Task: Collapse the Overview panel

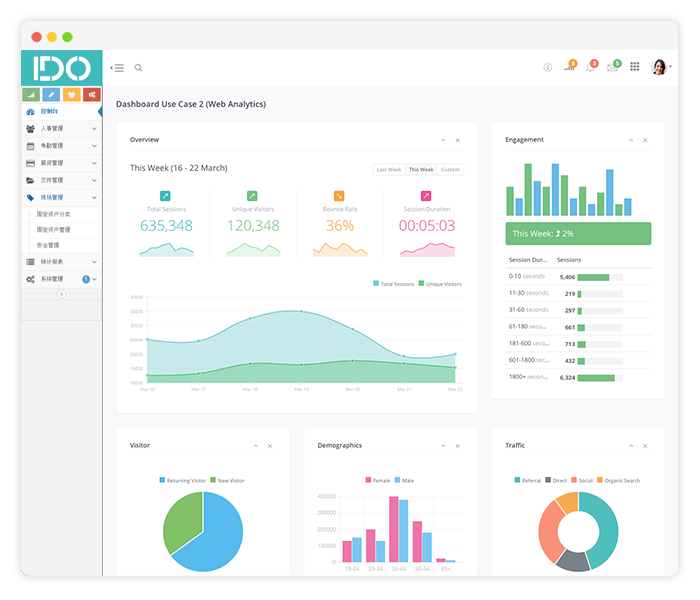Action: click(x=443, y=140)
